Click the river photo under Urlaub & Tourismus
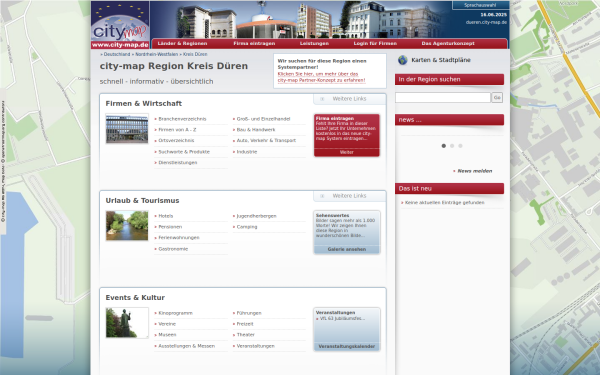The width and height of the screenshot is (600, 375). click(127, 226)
